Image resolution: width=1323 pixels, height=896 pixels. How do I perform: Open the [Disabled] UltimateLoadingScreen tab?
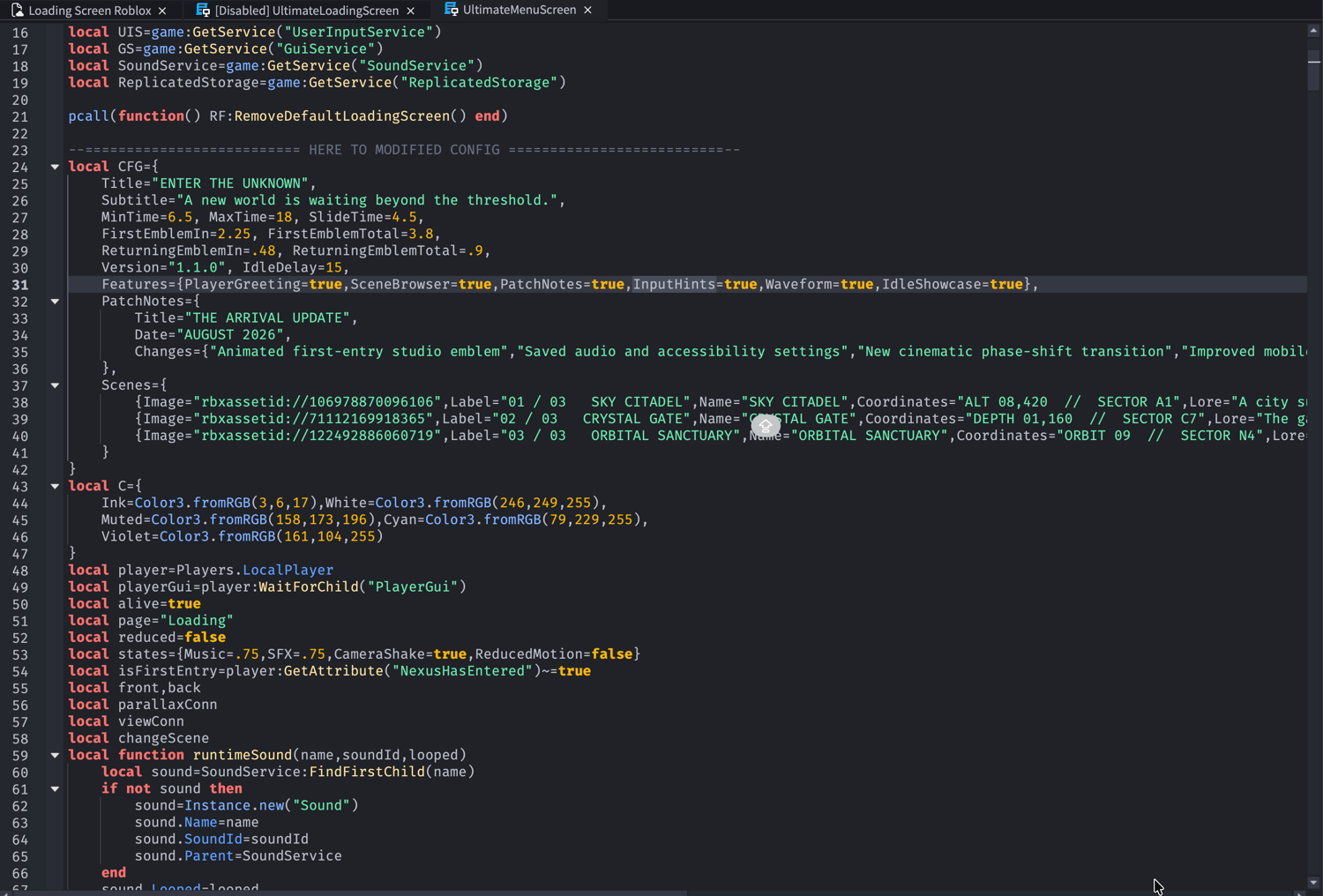pyautogui.click(x=306, y=11)
